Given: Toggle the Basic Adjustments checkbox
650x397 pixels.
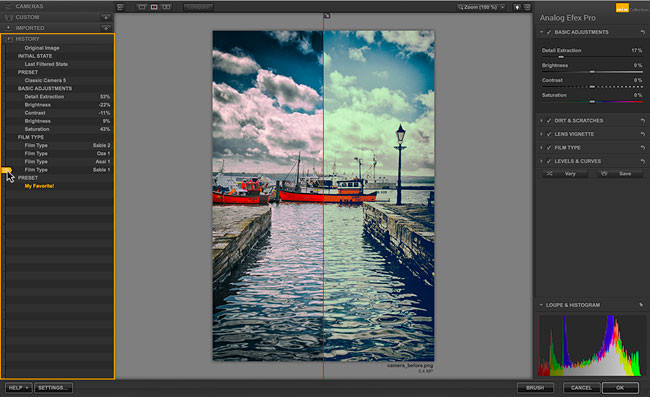Looking at the screenshot, I should coord(549,32).
